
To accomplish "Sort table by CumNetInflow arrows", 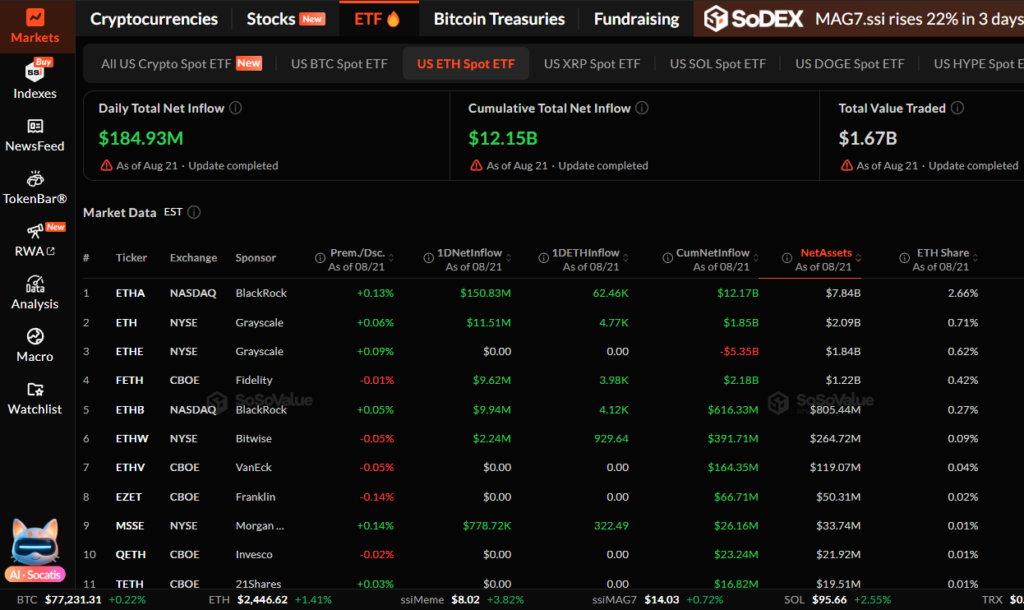I will tap(756, 258).
